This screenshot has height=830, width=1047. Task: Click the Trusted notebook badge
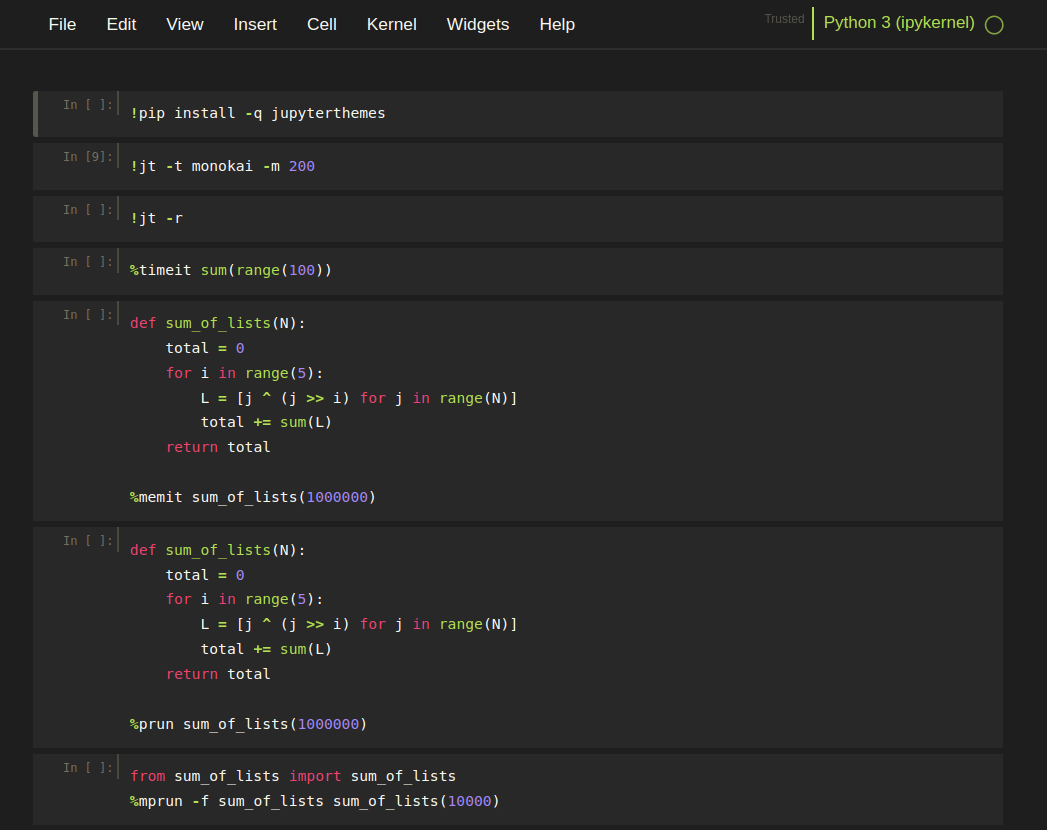784,18
